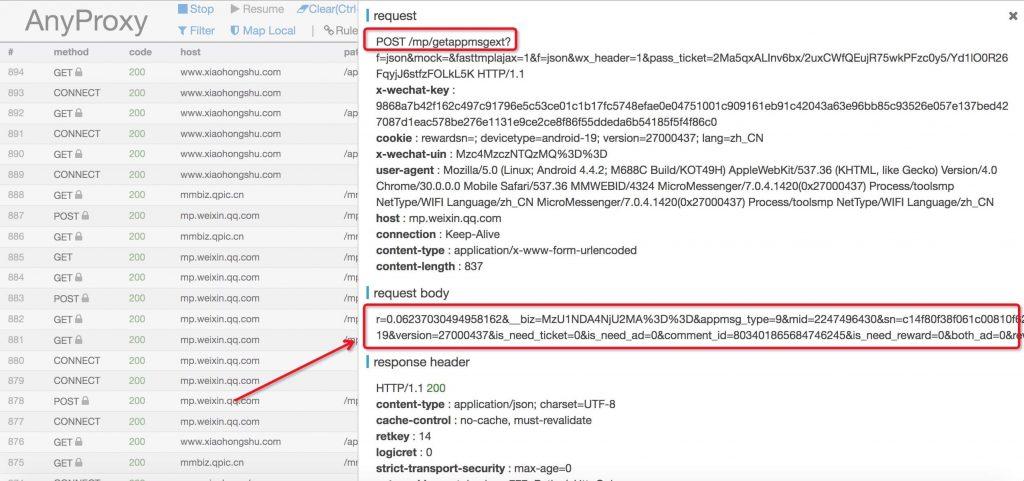
Task: Select status code 200 in row 889
Action: (x=137, y=175)
